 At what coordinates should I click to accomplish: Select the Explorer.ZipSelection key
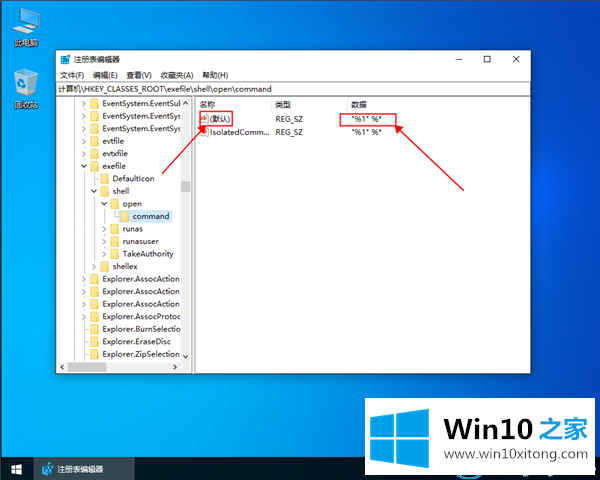(x=141, y=354)
